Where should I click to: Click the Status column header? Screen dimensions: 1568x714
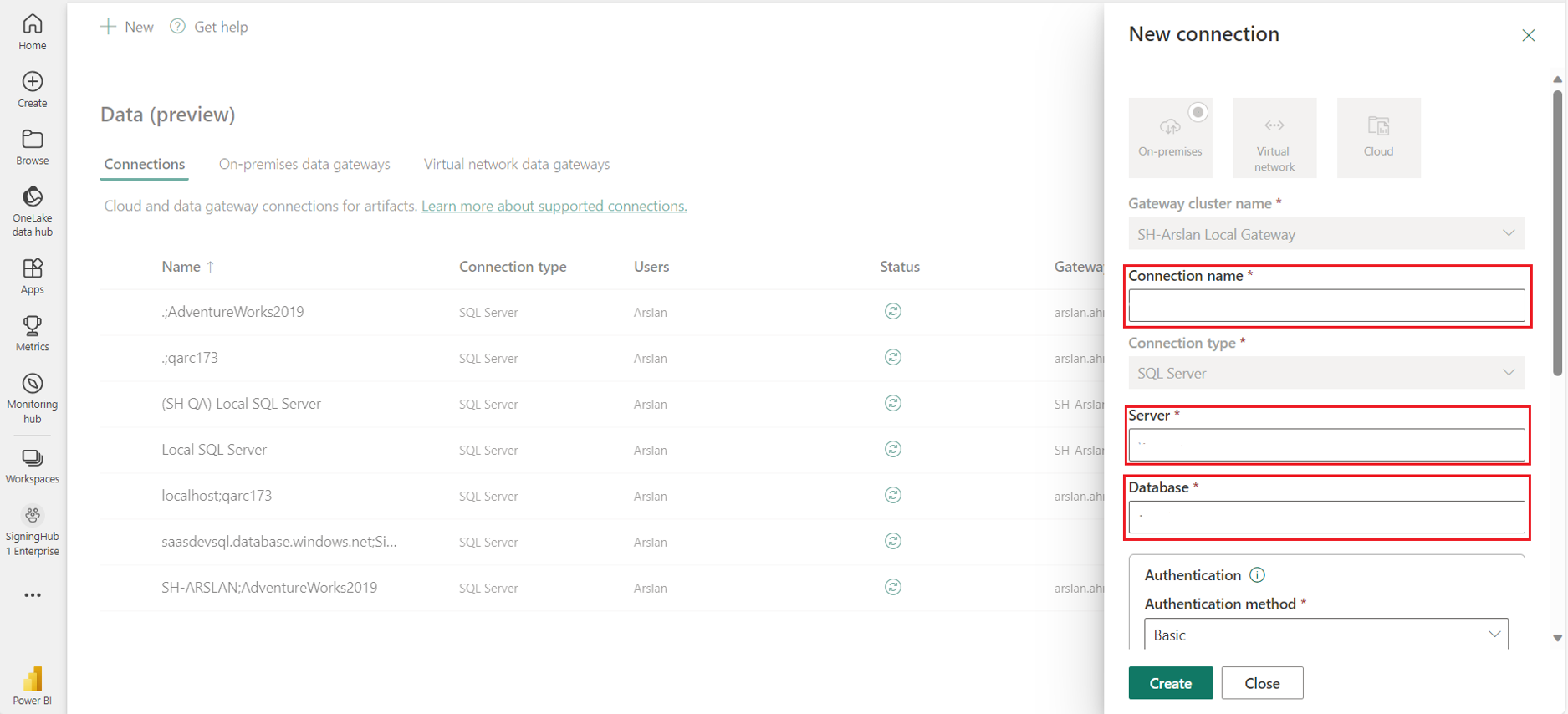(x=900, y=267)
